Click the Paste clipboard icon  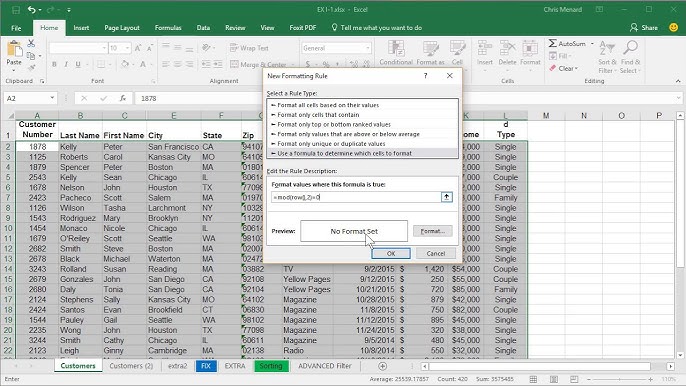(x=14, y=49)
